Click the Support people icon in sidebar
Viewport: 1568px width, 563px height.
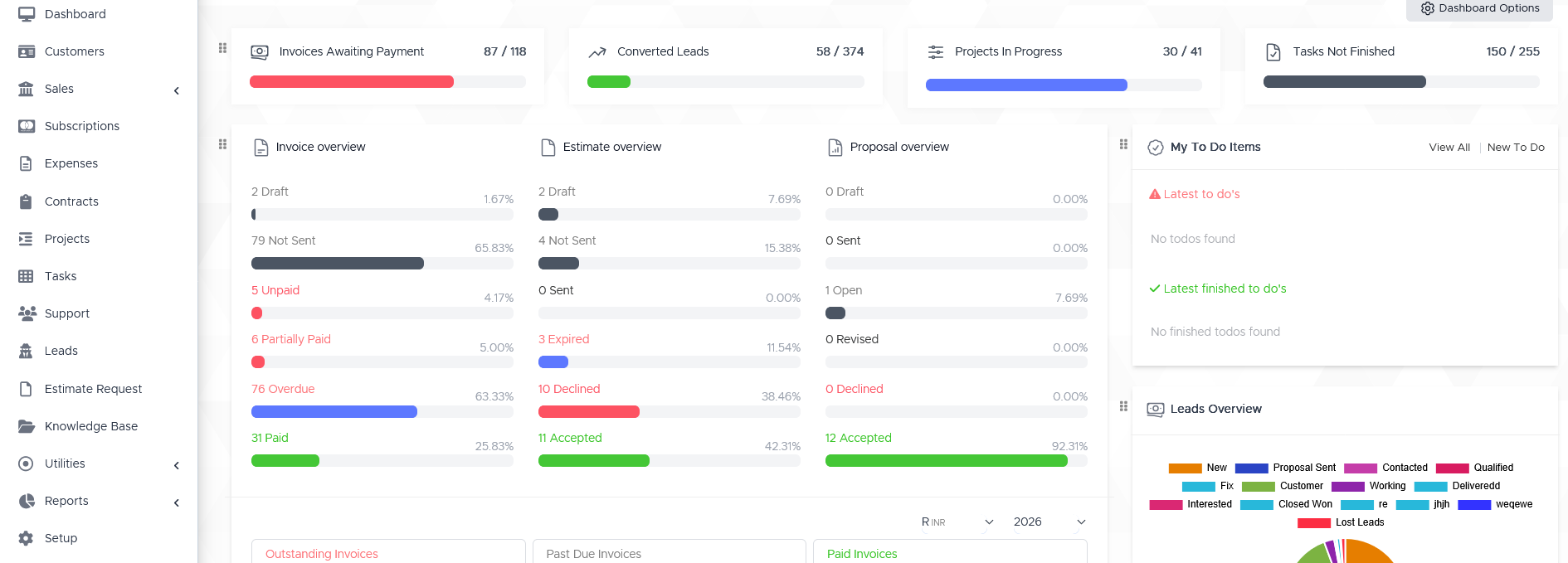point(27,313)
